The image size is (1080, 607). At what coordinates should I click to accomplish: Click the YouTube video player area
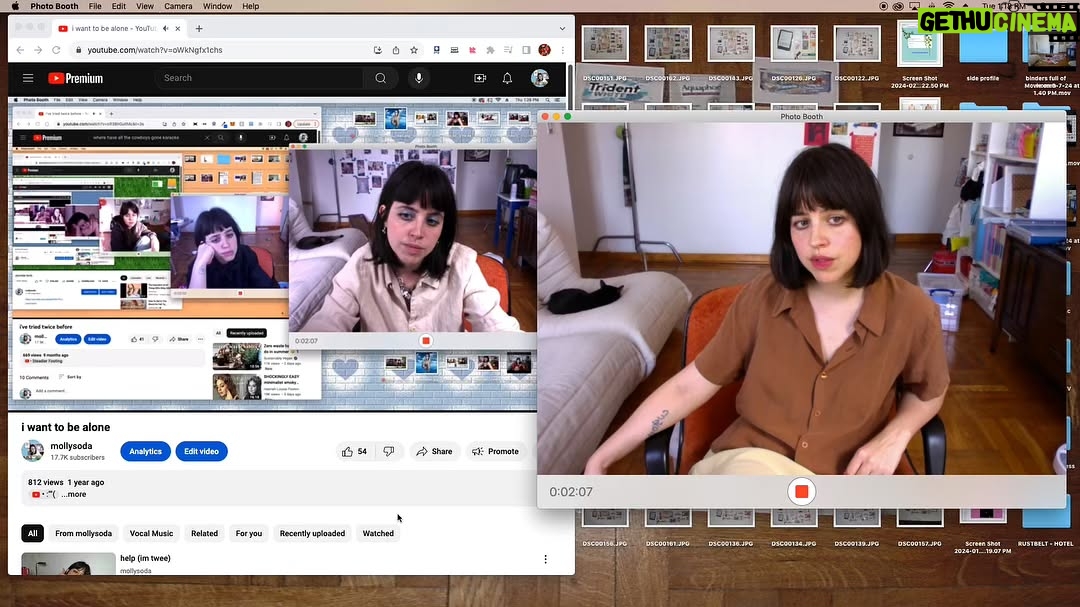tap(272, 254)
